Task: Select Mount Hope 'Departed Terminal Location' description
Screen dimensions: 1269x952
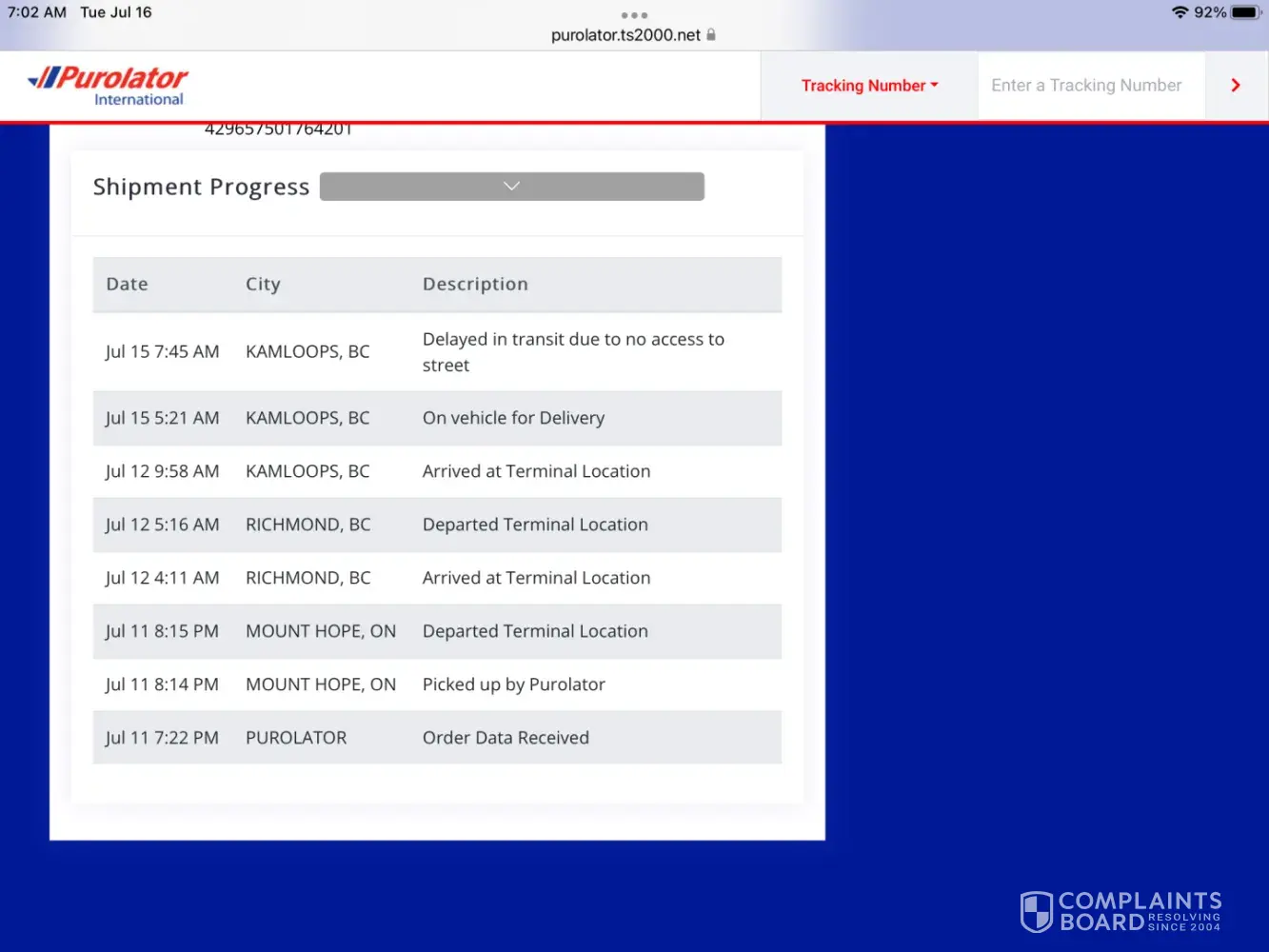Action: (x=535, y=631)
